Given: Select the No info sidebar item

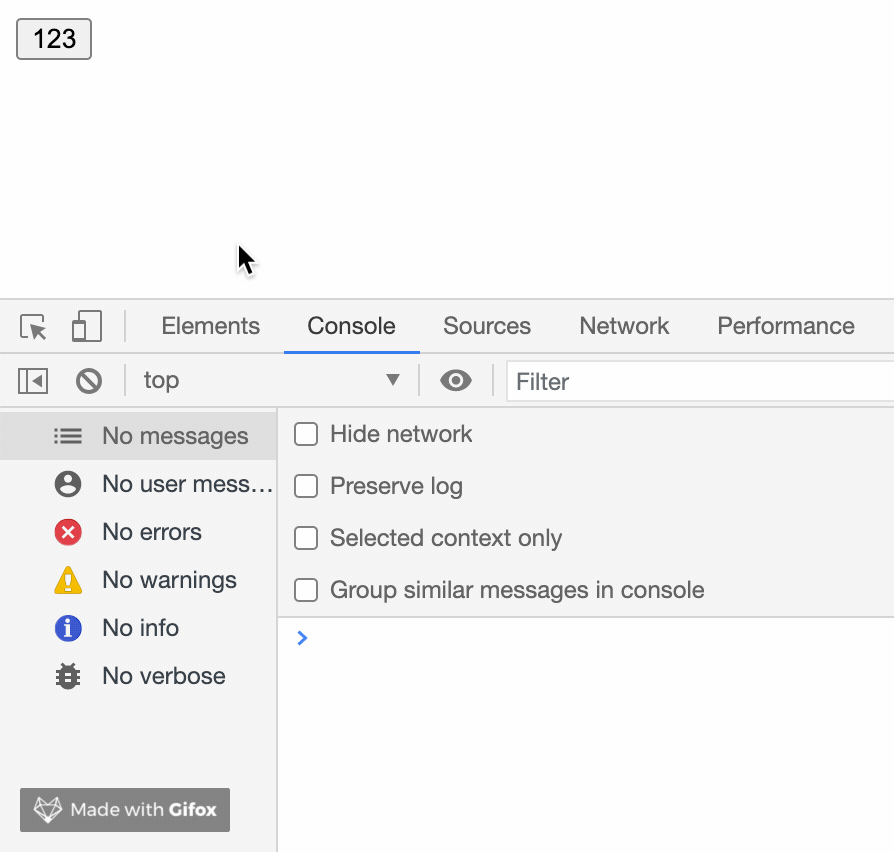Looking at the screenshot, I should (x=139, y=628).
